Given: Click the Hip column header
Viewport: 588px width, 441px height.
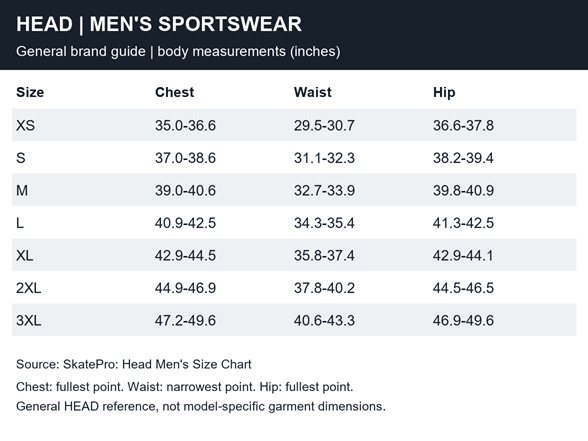Looking at the screenshot, I should 444,92.
